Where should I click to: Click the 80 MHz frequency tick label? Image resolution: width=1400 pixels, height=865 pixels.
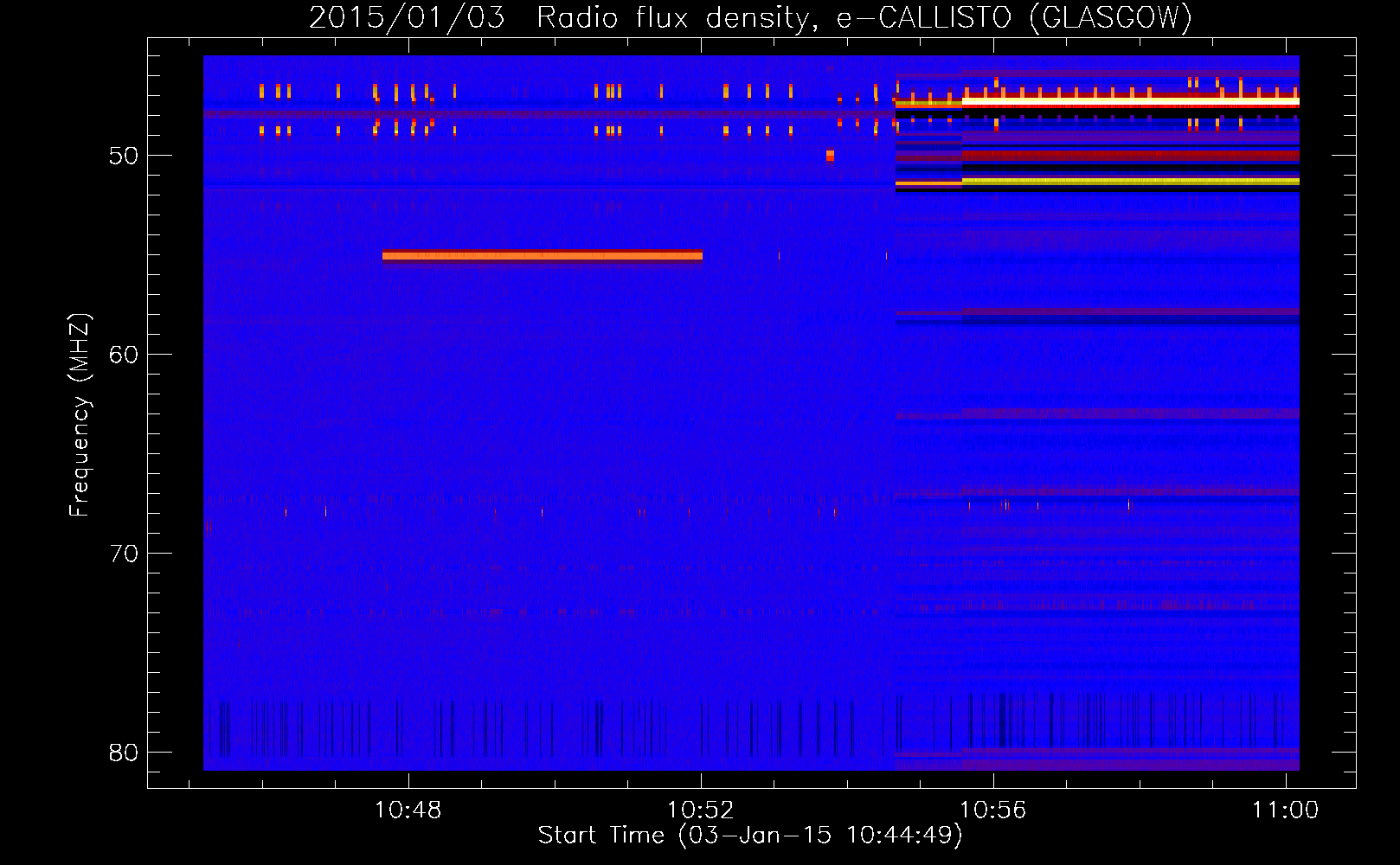[124, 753]
